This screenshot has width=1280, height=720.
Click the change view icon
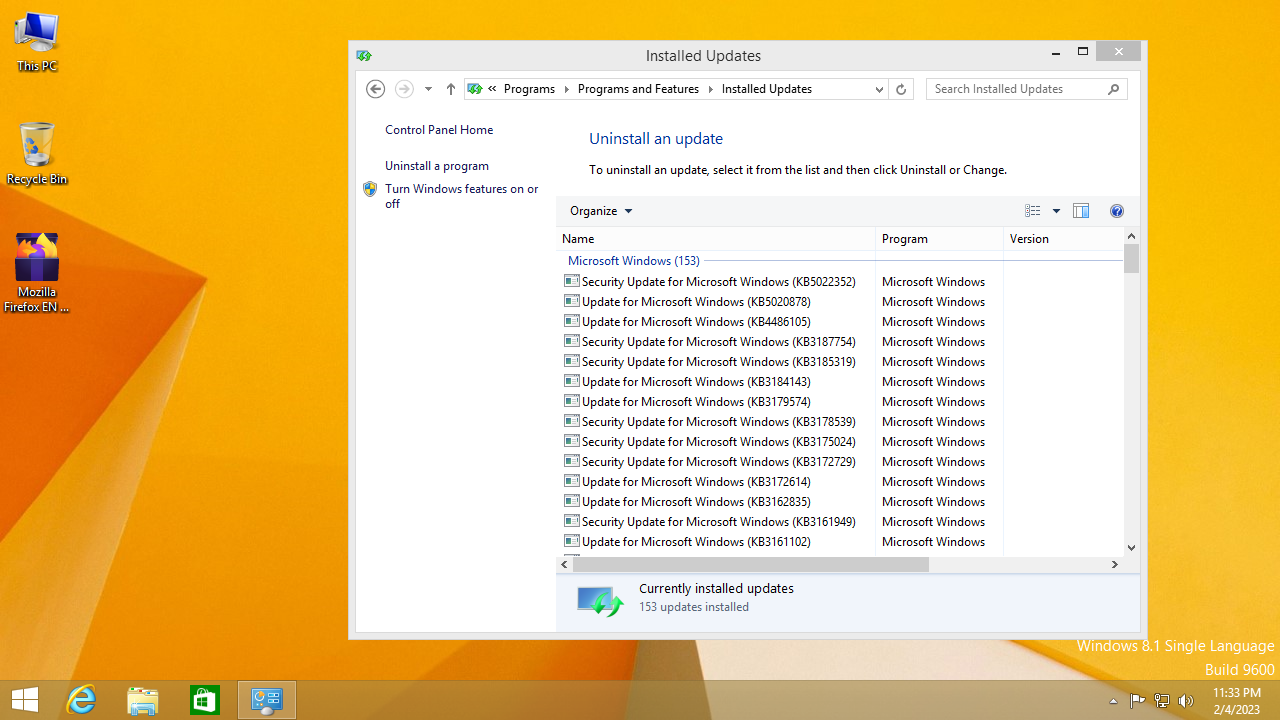click(1033, 211)
